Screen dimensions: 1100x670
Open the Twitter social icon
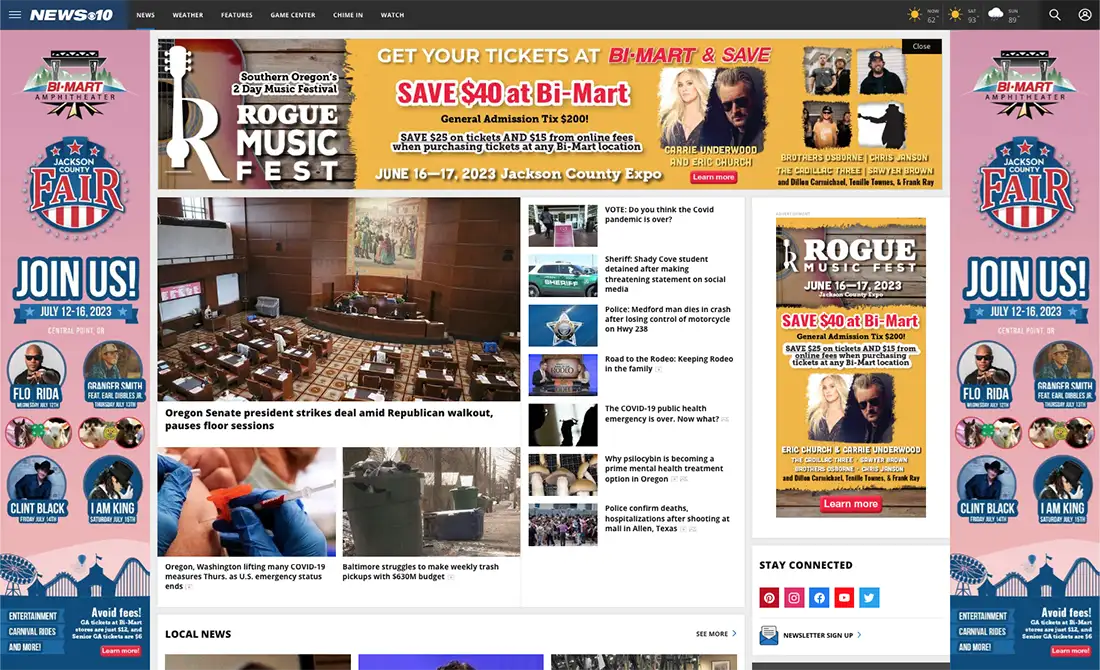(x=869, y=598)
